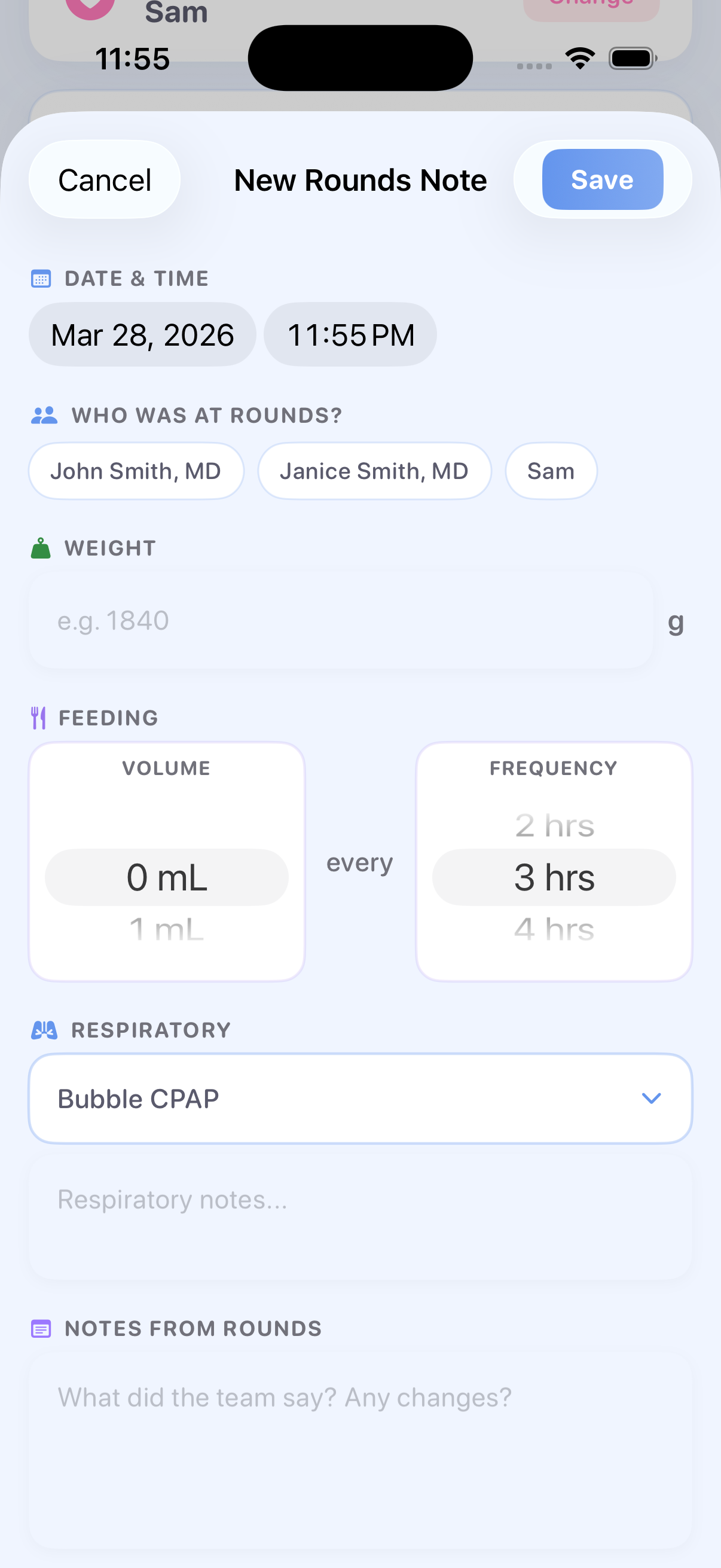Toggle the Sam attendee chip
The height and width of the screenshot is (1568, 721).
[551, 471]
